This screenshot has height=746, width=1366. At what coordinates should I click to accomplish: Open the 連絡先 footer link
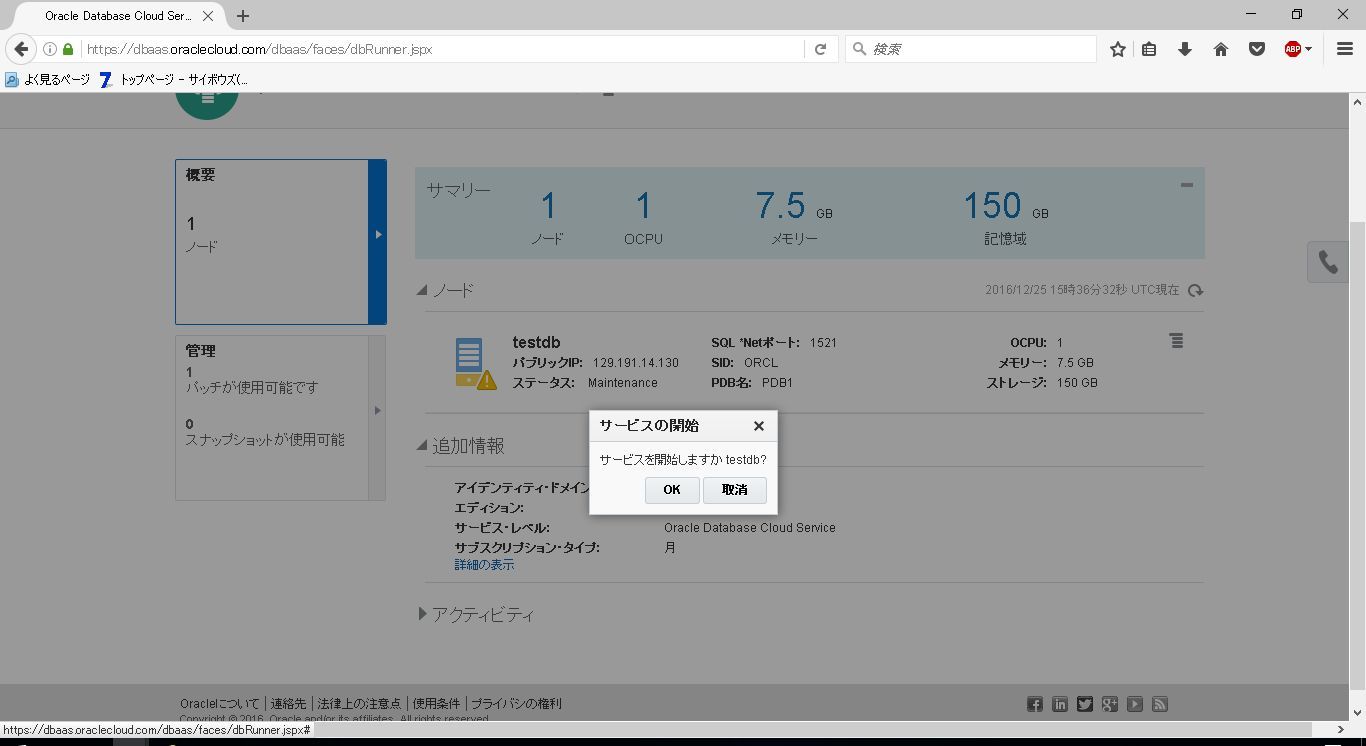[x=288, y=704]
